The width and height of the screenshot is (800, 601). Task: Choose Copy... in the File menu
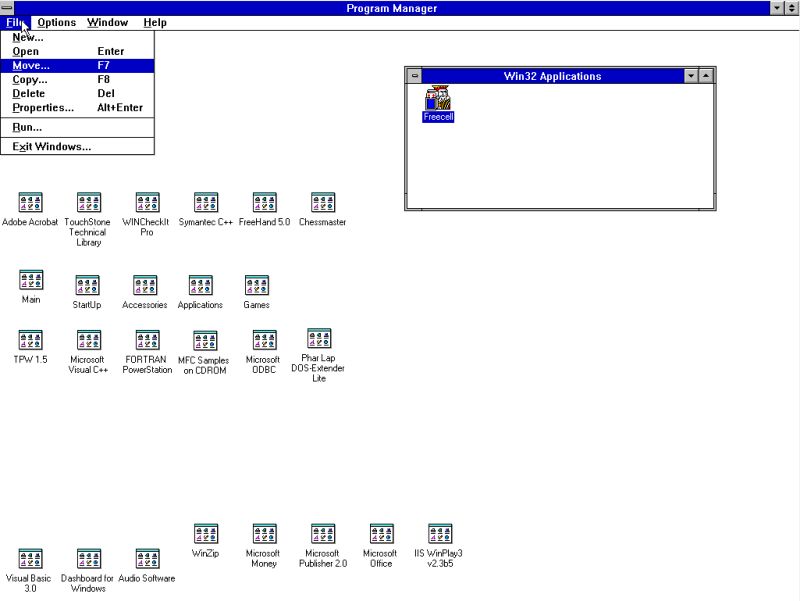point(77,80)
